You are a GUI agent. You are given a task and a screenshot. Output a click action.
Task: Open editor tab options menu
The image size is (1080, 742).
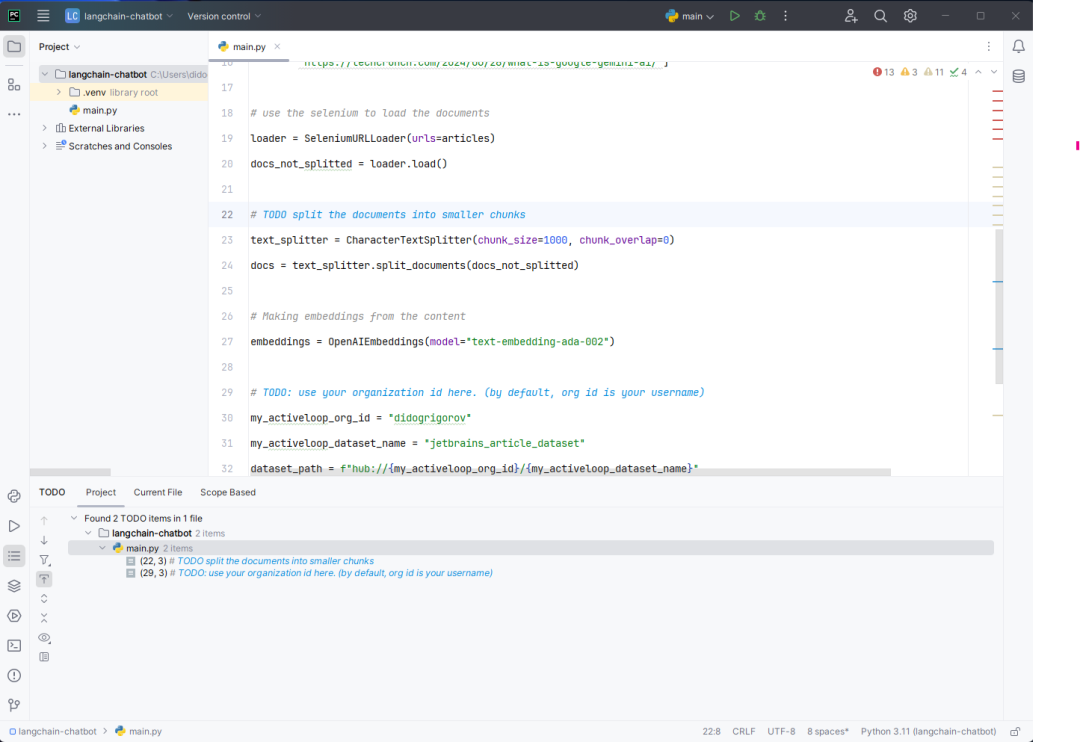[988, 47]
